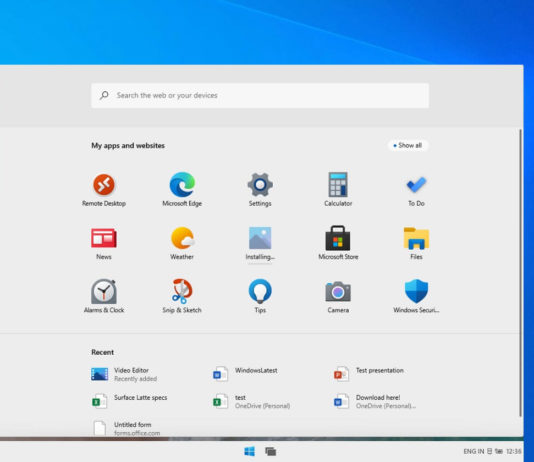Screen dimensions: 534x462
Task: Launch Alarms & Clock
Action: point(104,296)
